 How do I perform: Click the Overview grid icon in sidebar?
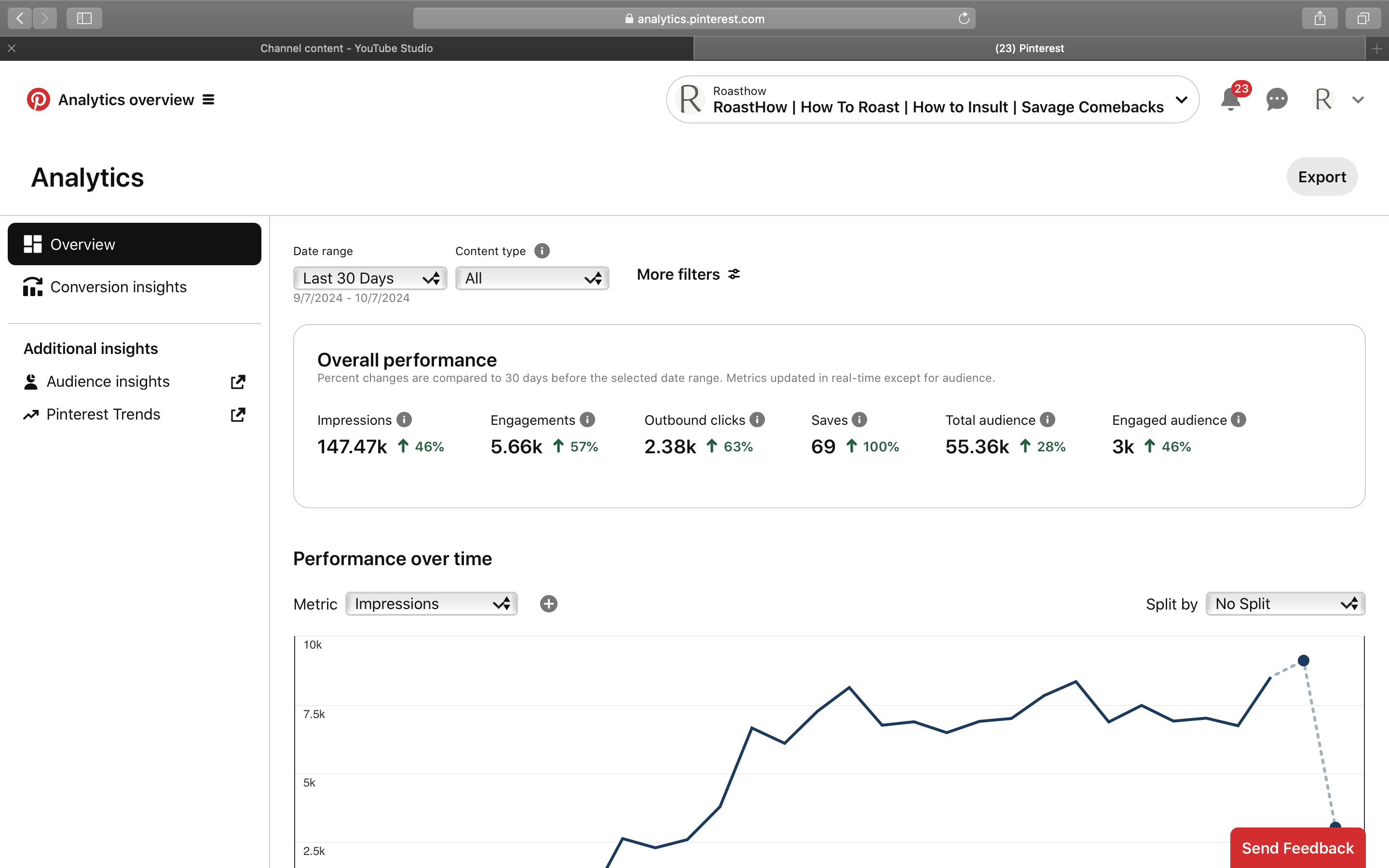pyautogui.click(x=33, y=244)
